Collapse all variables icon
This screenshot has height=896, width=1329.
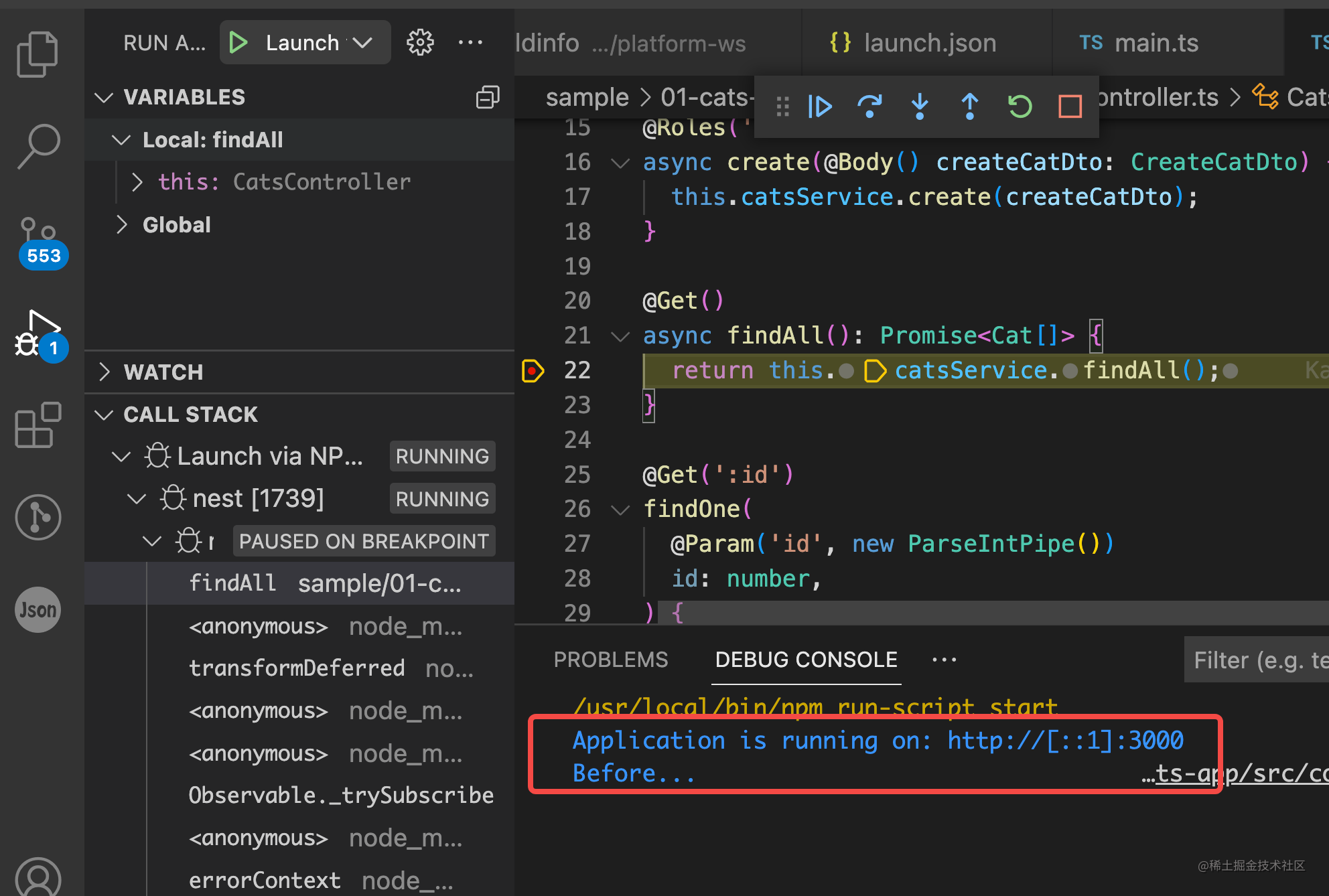[488, 98]
